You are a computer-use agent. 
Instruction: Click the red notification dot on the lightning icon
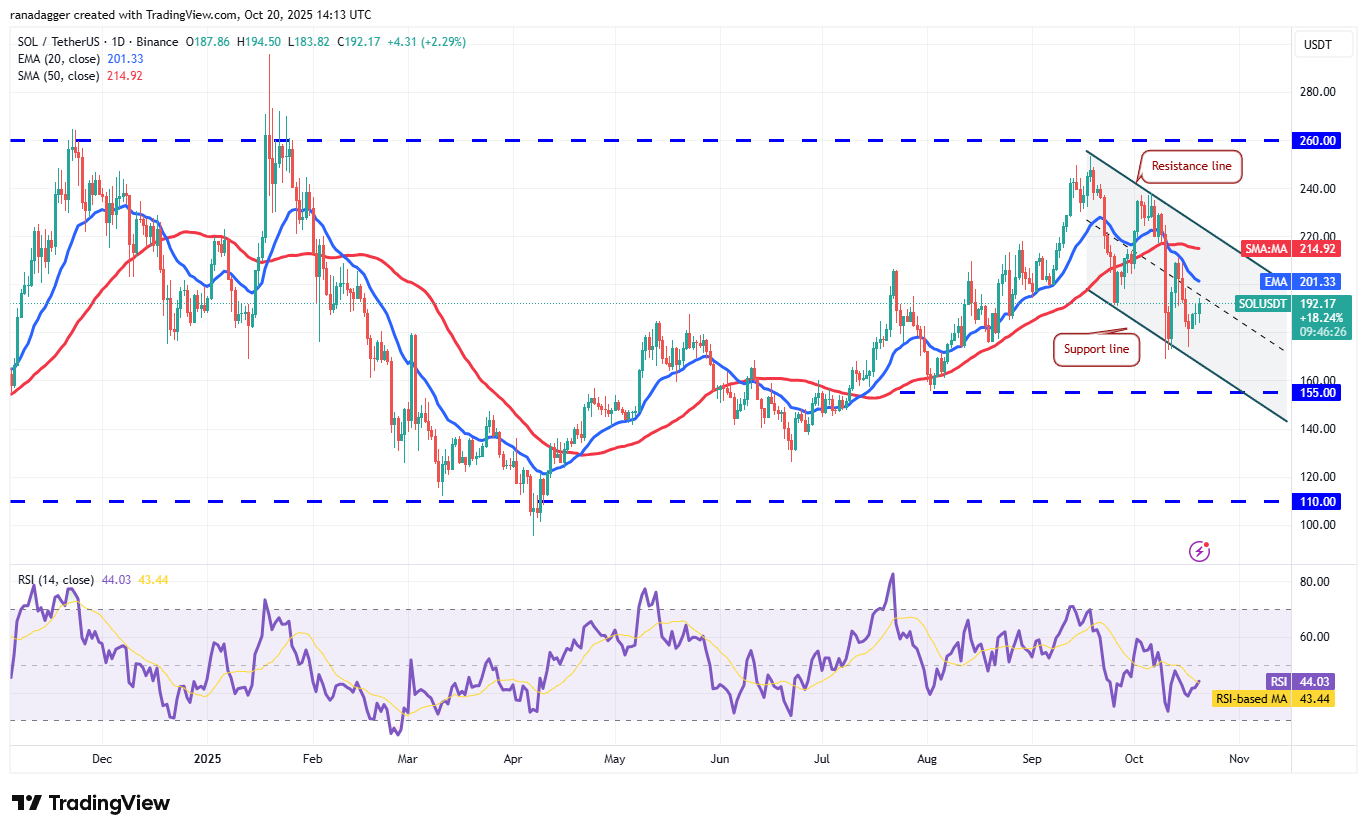coord(1207,543)
